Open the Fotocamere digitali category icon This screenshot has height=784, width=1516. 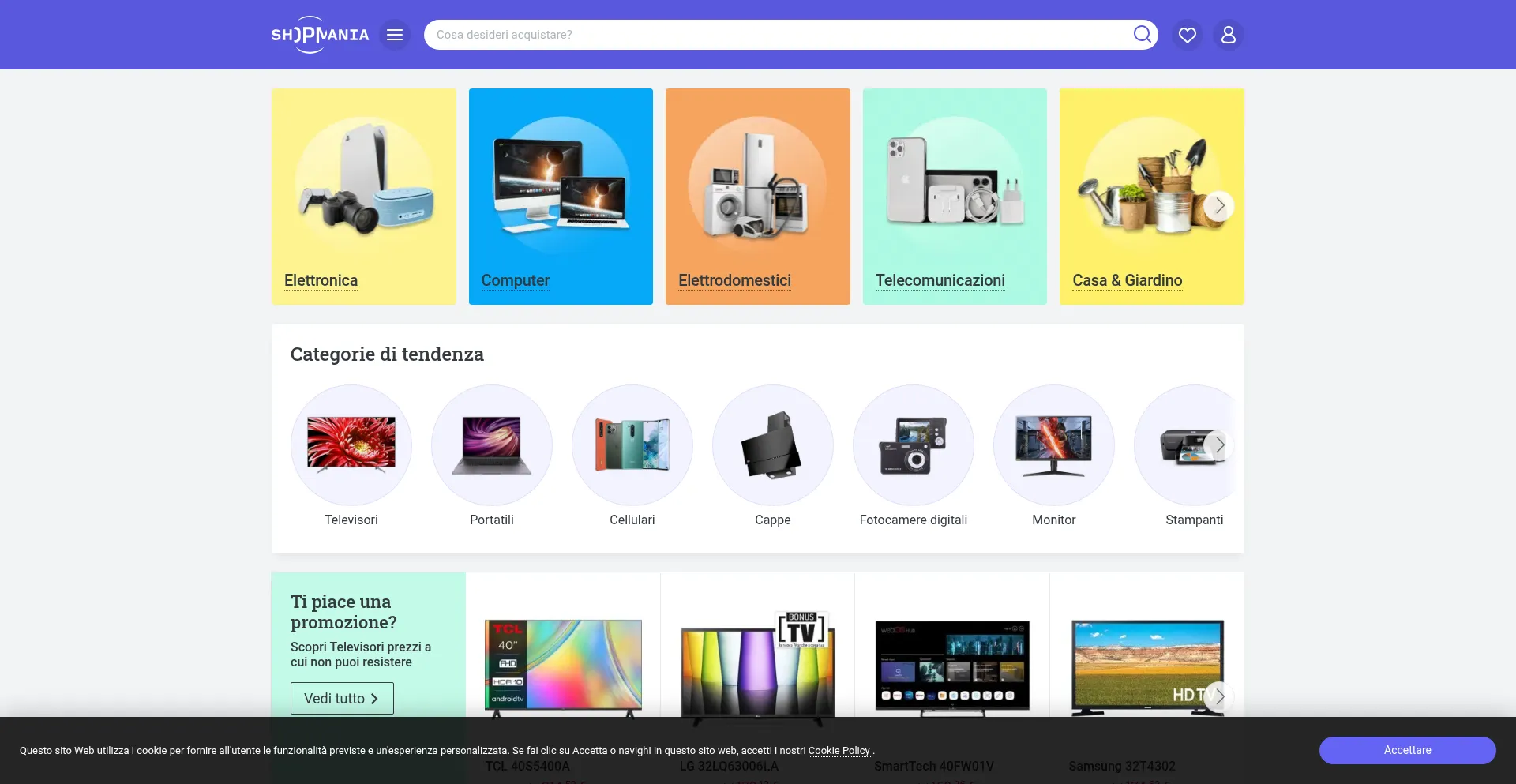(913, 445)
